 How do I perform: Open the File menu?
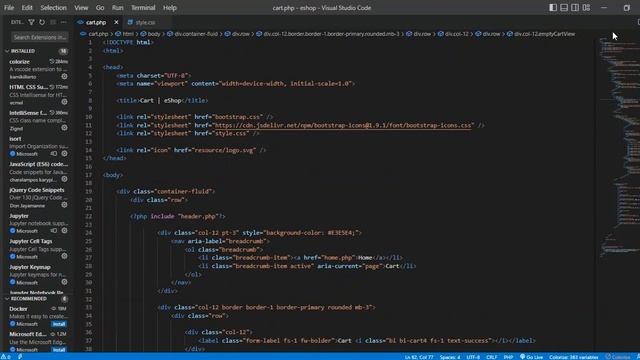(9, 8)
